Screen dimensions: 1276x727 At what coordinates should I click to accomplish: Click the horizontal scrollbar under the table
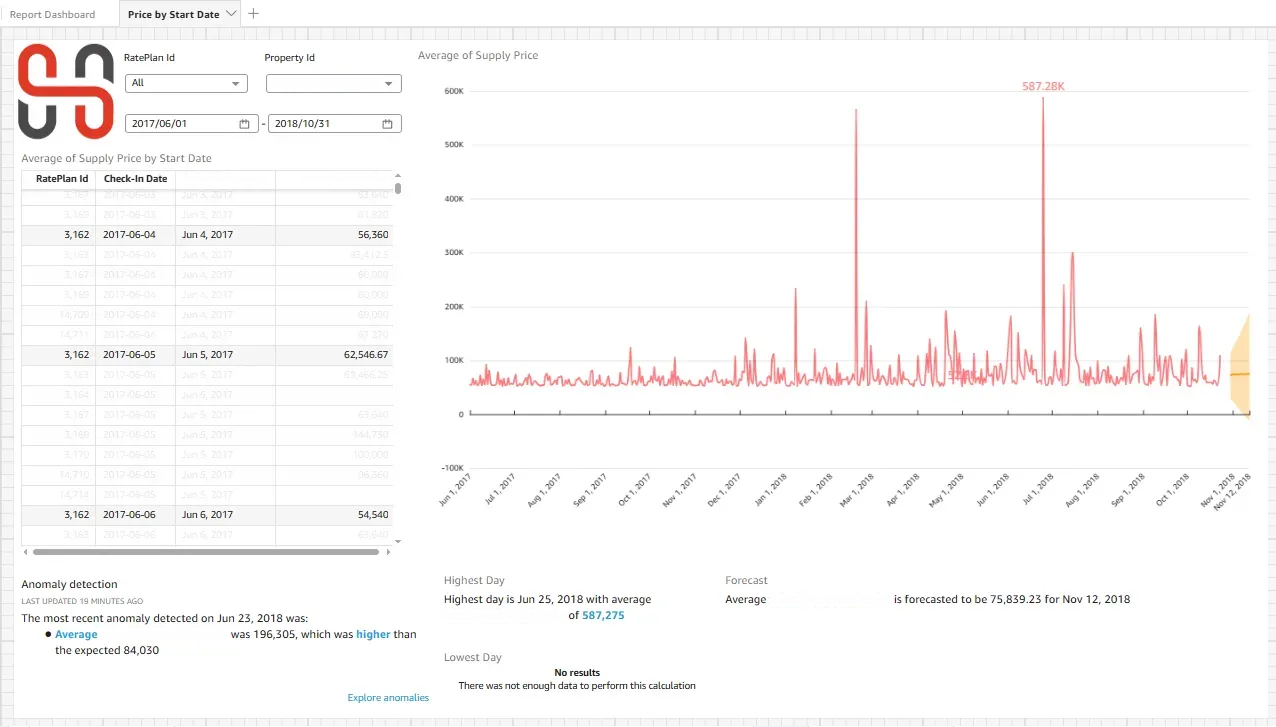(x=206, y=552)
